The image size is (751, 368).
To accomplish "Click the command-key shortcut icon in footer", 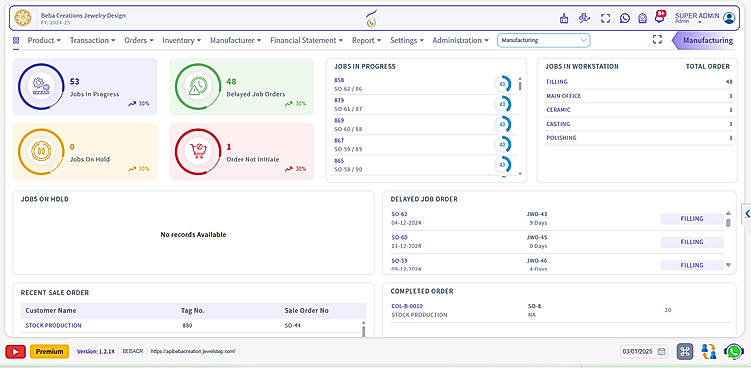I will pyautogui.click(x=685, y=351).
